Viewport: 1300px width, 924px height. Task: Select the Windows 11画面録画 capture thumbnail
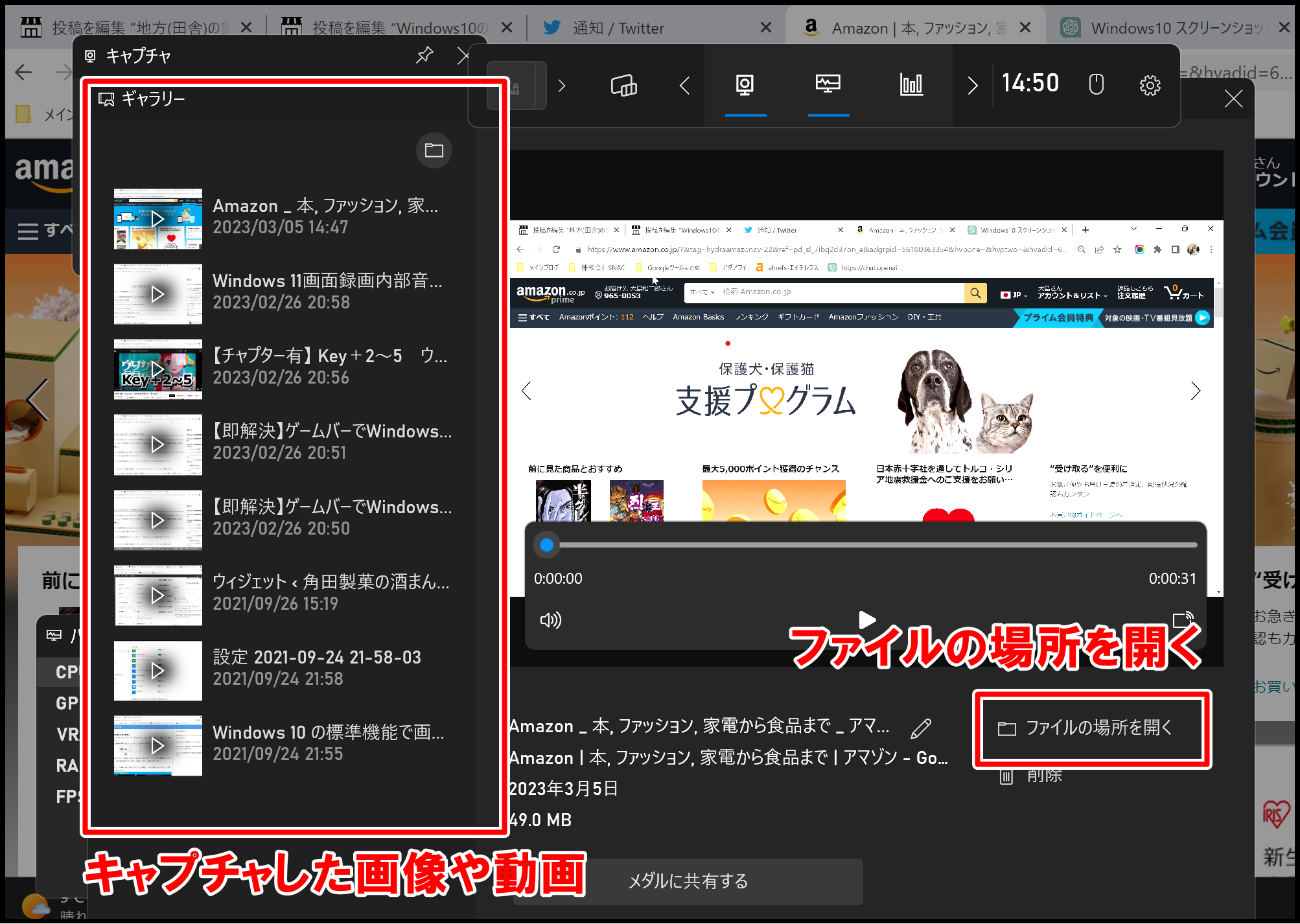(x=157, y=294)
